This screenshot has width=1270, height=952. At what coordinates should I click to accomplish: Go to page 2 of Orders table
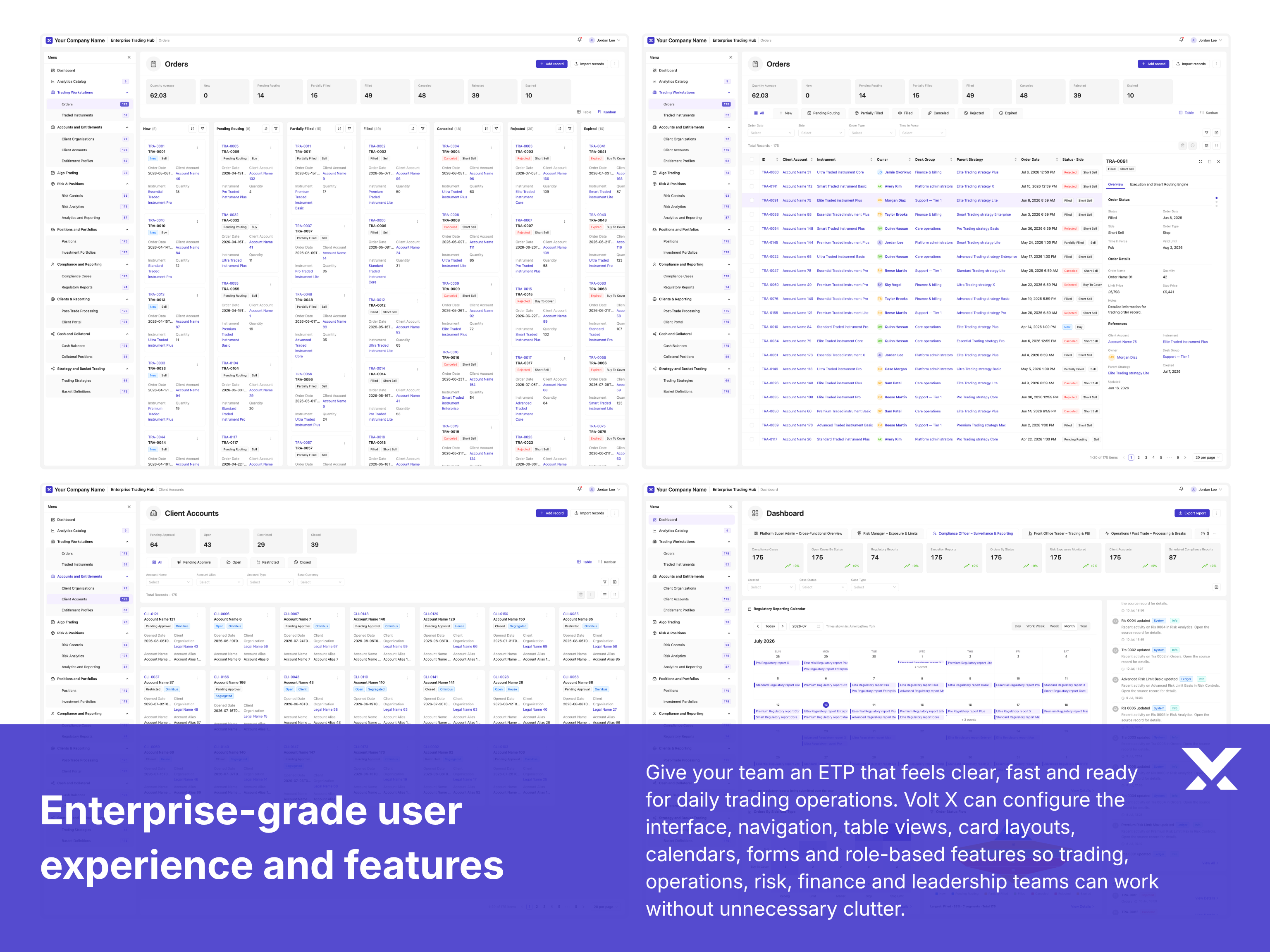click(1139, 457)
